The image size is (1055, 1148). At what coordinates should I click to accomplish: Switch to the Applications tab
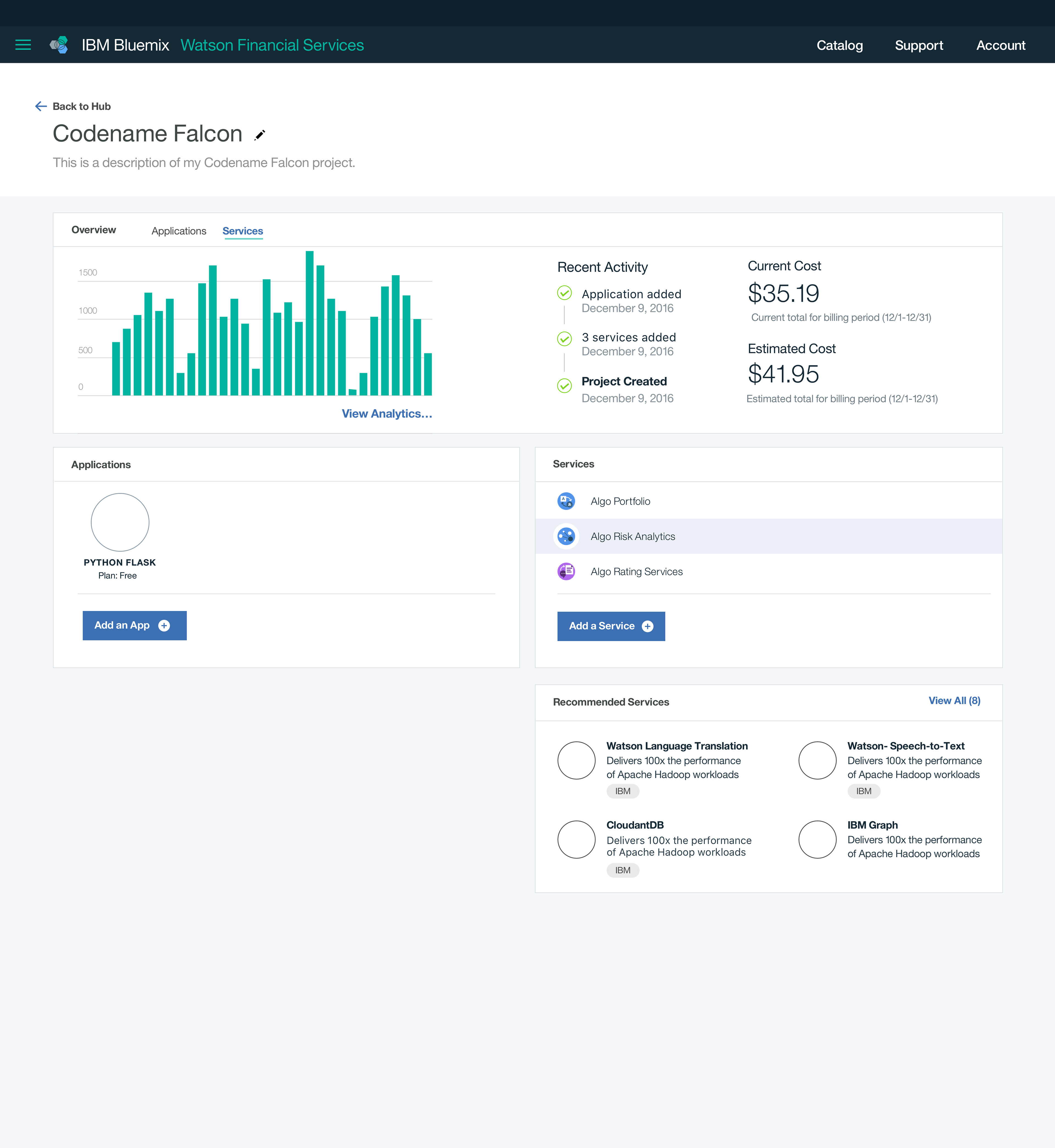coord(179,231)
